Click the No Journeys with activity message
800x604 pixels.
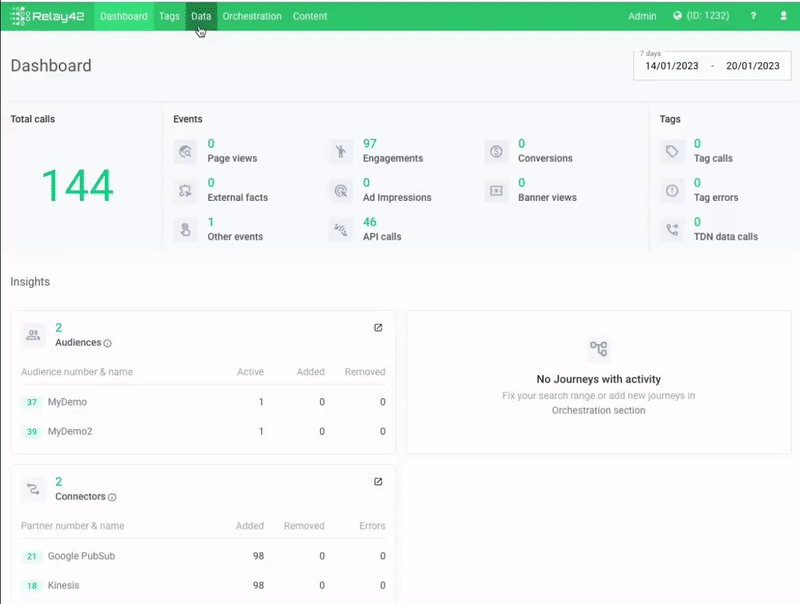[x=598, y=380]
